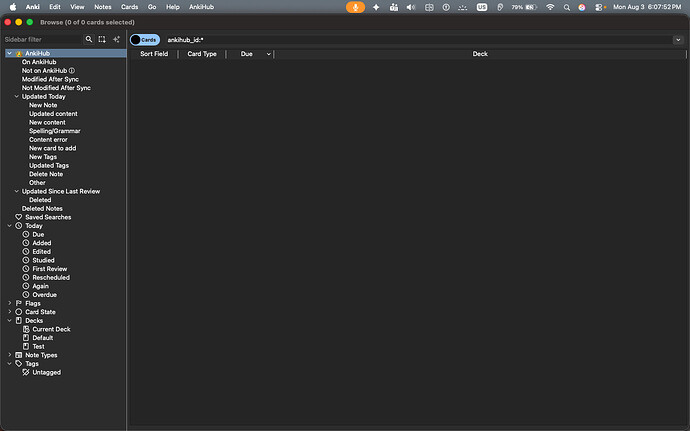Click the clock icon beside Edited
The width and height of the screenshot is (690, 431).
pyautogui.click(x=26, y=251)
